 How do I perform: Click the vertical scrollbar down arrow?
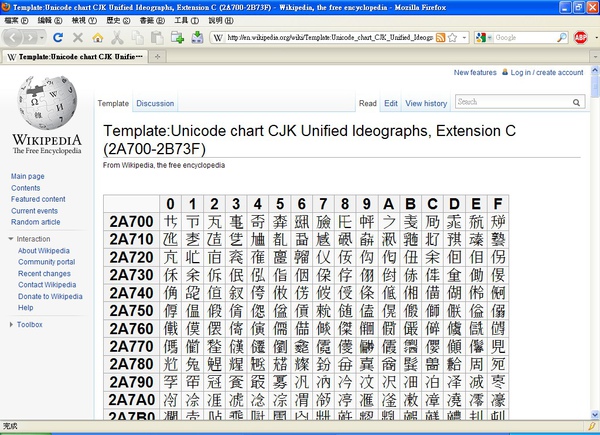click(595, 415)
